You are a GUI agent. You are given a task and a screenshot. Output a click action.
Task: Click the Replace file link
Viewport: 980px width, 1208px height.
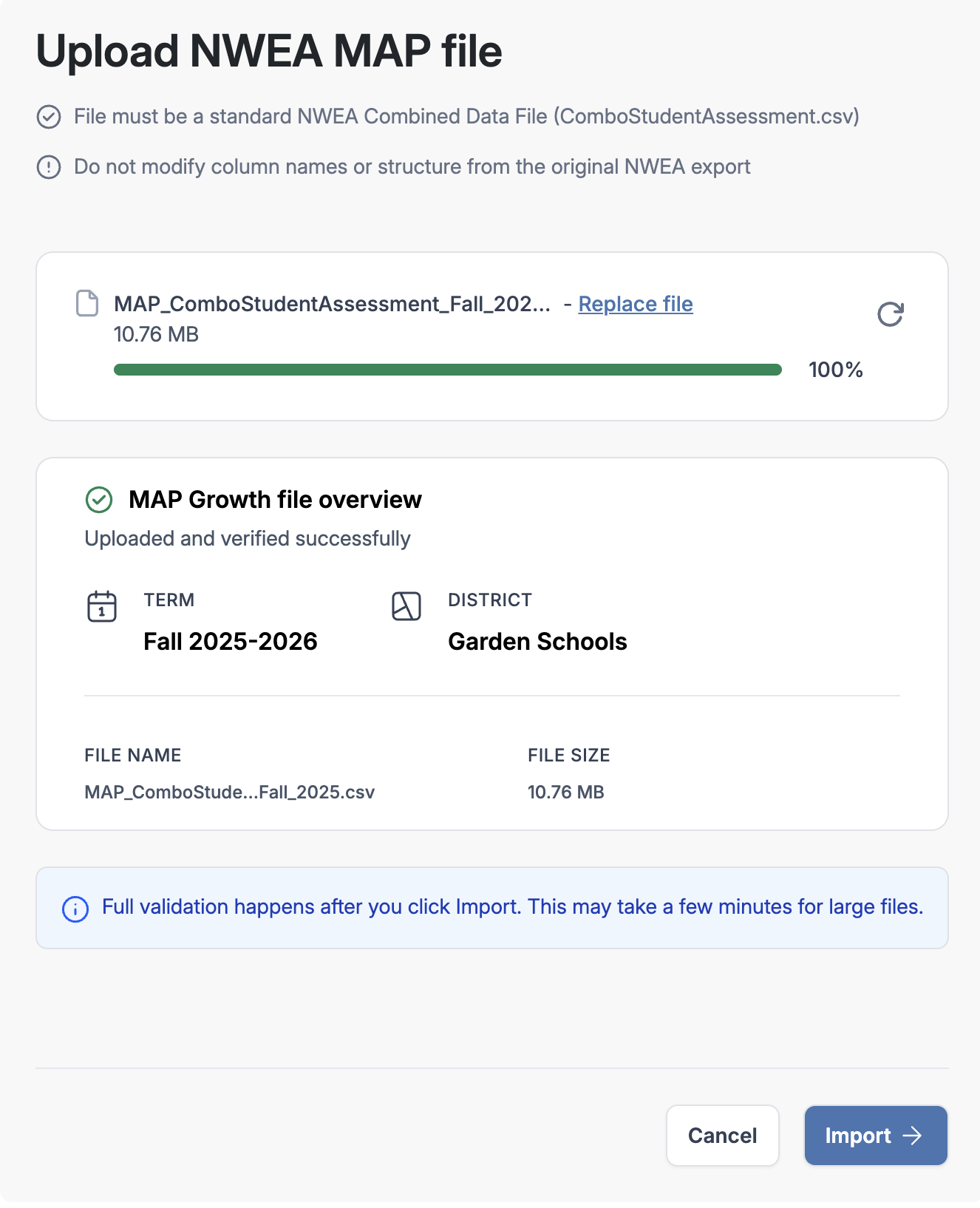(636, 304)
